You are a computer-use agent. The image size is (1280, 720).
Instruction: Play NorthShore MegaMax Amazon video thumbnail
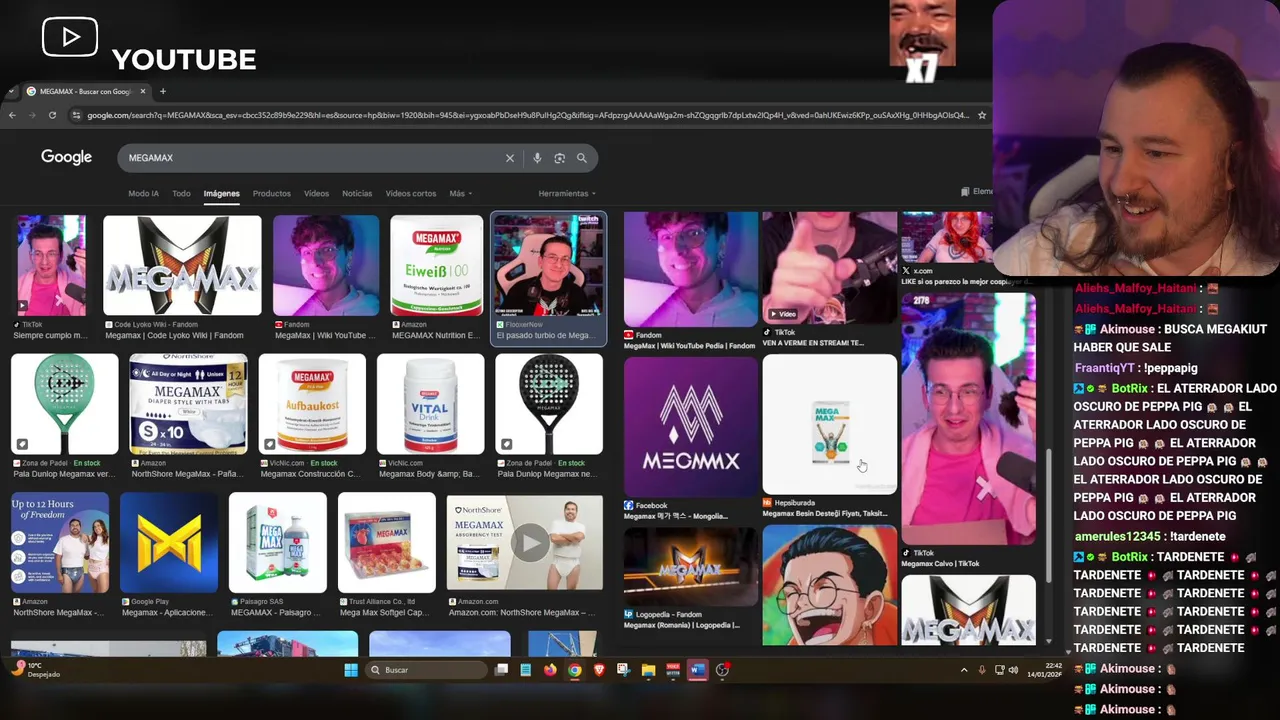point(525,543)
